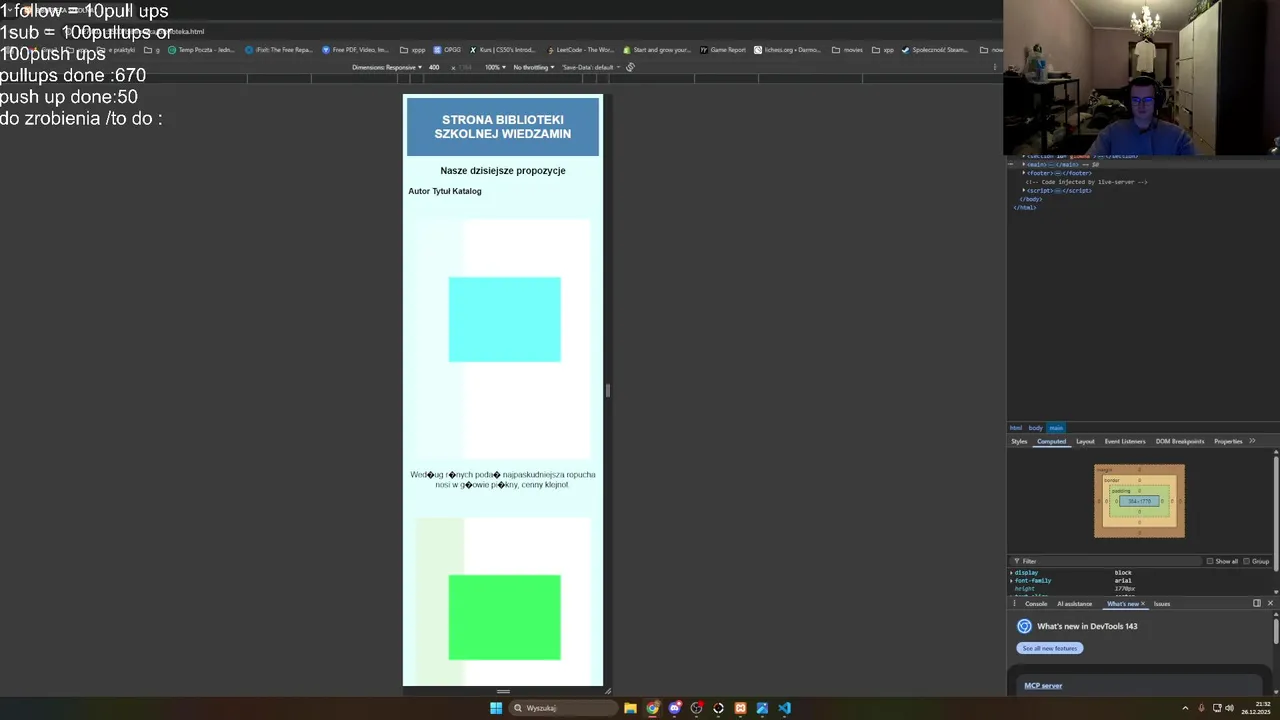Open the Game Report bookmark
1280x720 pixels.
(x=723, y=49)
